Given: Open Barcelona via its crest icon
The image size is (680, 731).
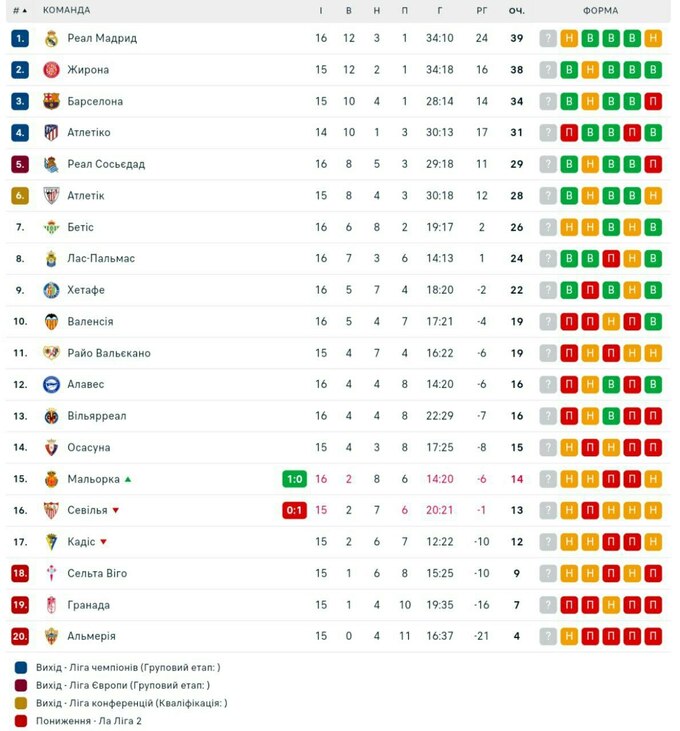Looking at the screenshot, I should (52, 101).
